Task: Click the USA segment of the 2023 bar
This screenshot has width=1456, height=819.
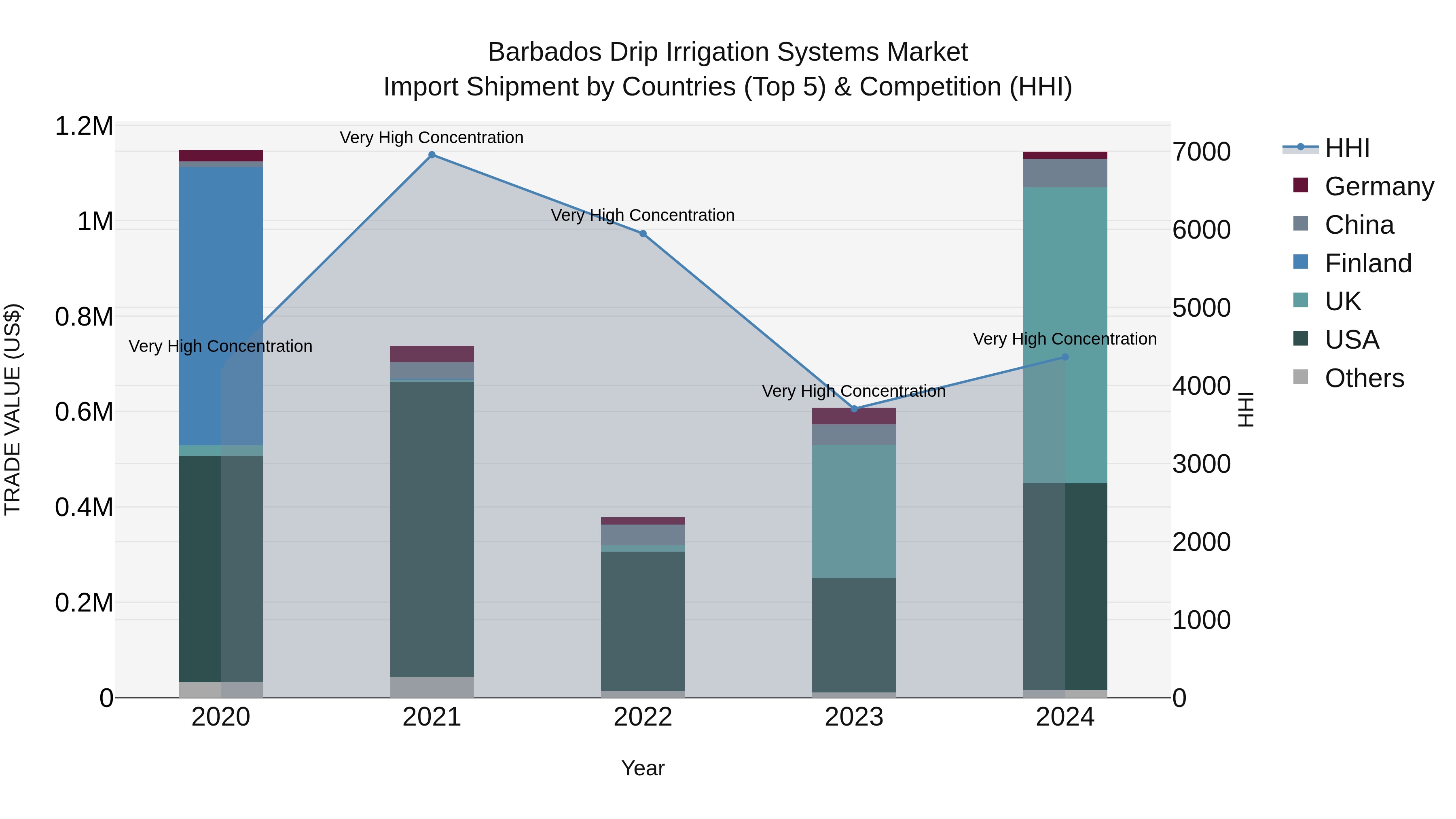Action: (854, 635)
